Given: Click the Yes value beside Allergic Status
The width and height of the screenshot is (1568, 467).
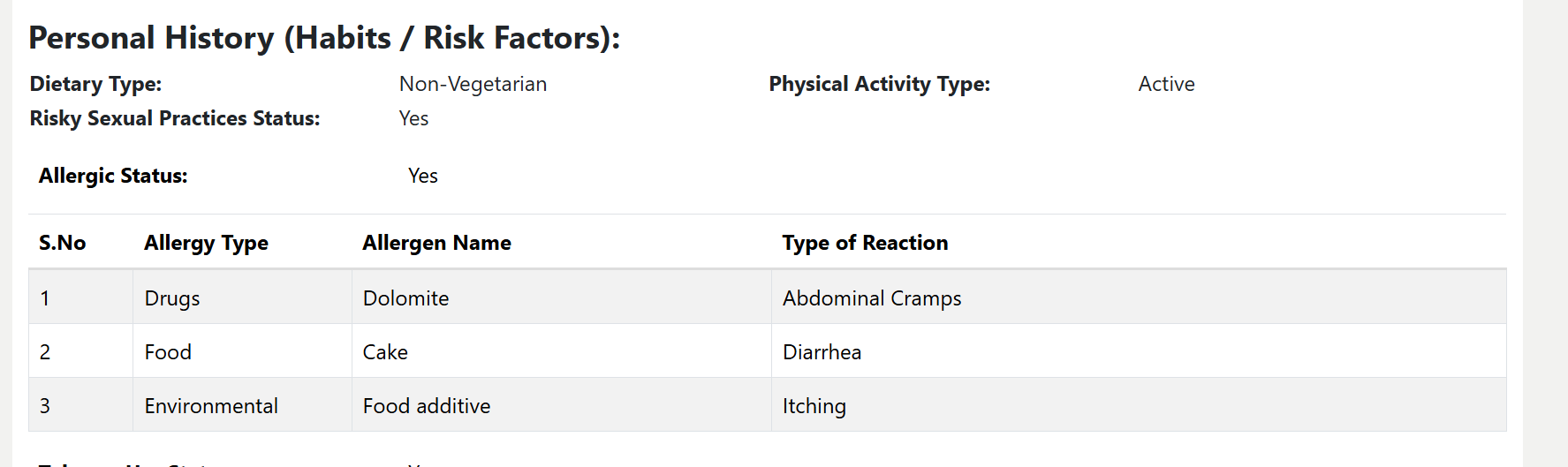Looking at the screenshot, I should pos(423,176).
